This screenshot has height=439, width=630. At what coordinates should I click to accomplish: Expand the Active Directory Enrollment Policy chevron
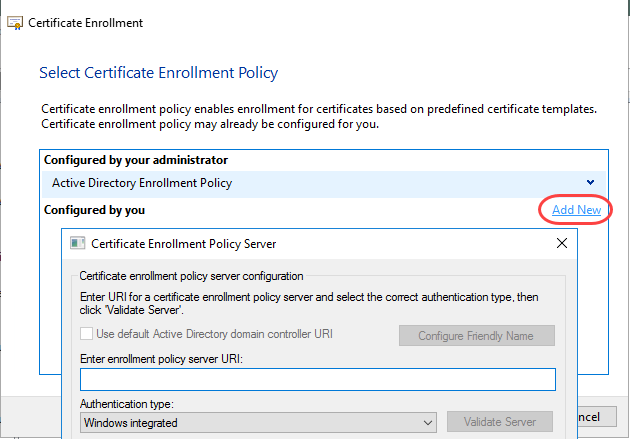coord(590,182)
